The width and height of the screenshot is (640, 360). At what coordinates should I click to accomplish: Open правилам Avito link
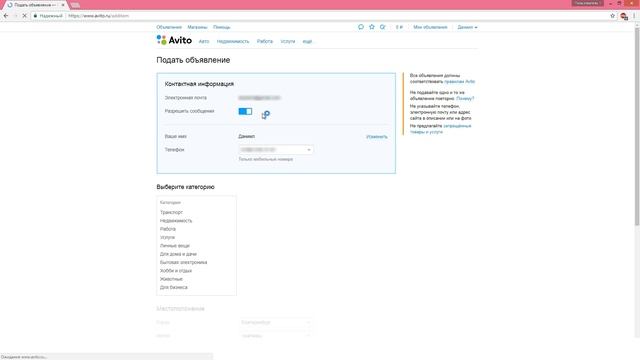(460, 82)
